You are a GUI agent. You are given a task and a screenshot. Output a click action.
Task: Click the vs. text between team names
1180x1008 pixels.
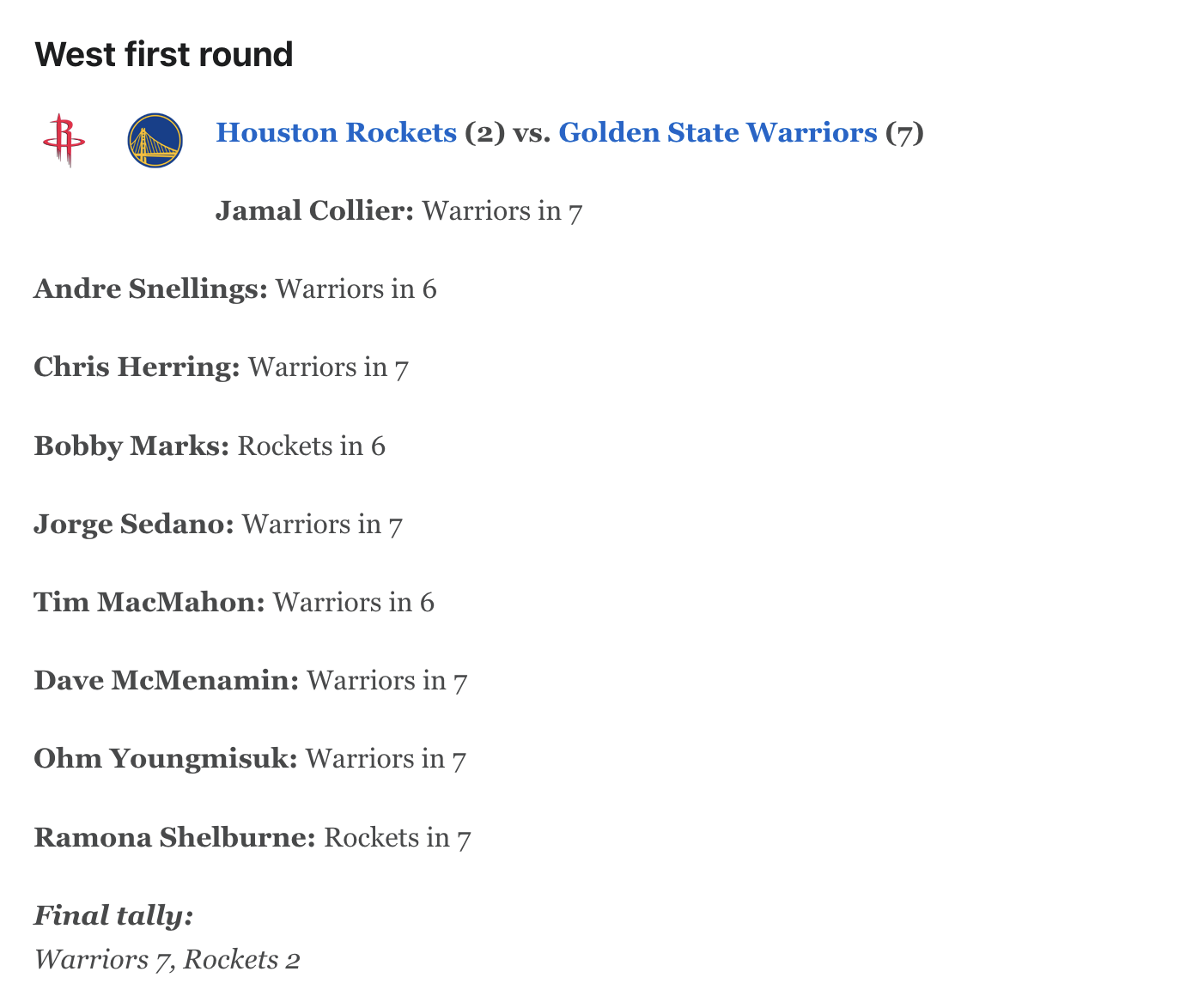pyautogui.click(x=532, y=133)
